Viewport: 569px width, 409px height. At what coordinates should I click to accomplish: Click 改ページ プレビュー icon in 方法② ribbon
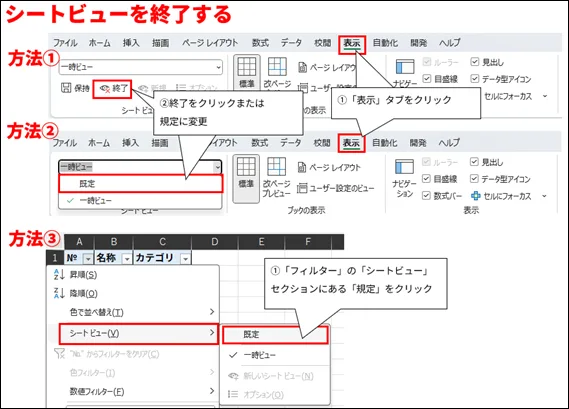277,167
